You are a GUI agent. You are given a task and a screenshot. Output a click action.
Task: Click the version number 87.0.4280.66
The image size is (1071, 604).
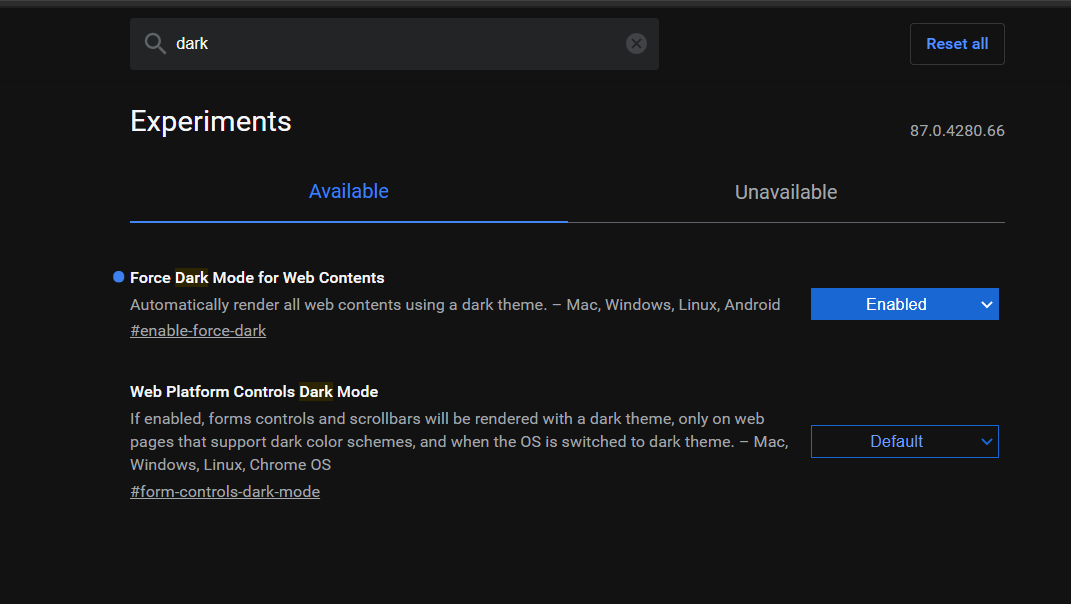point(956,130)
